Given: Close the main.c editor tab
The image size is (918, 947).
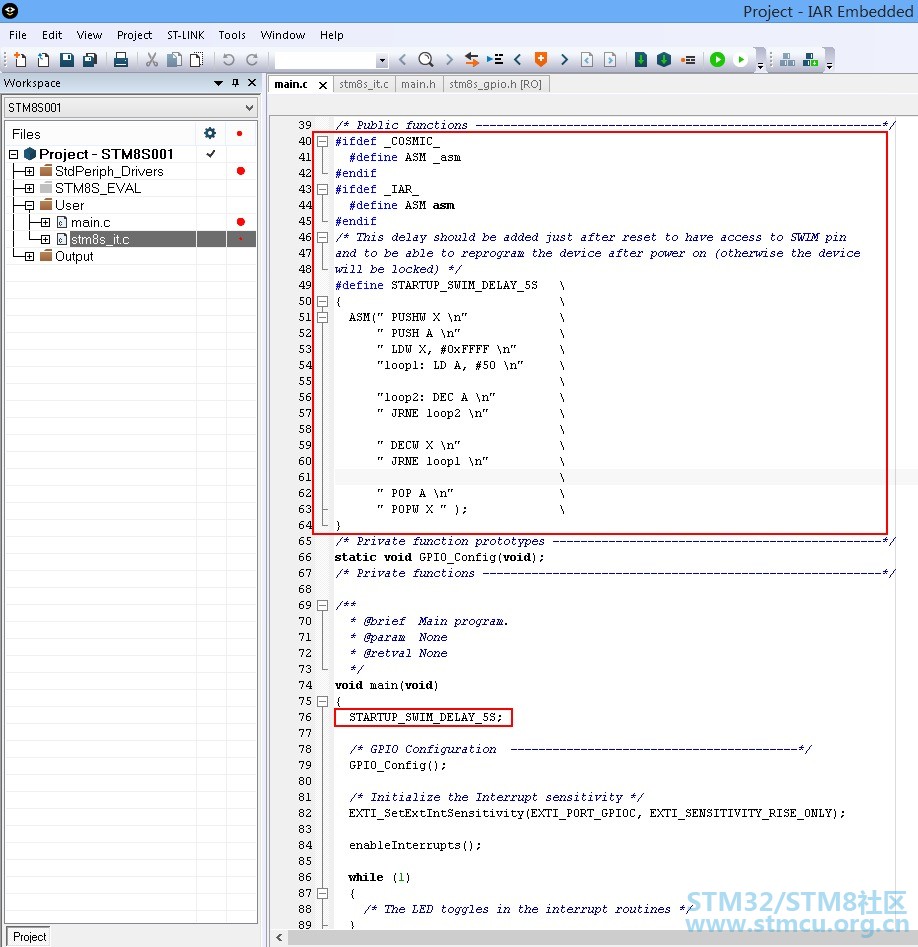Looking at the screenshot, I should click(323, 85).
